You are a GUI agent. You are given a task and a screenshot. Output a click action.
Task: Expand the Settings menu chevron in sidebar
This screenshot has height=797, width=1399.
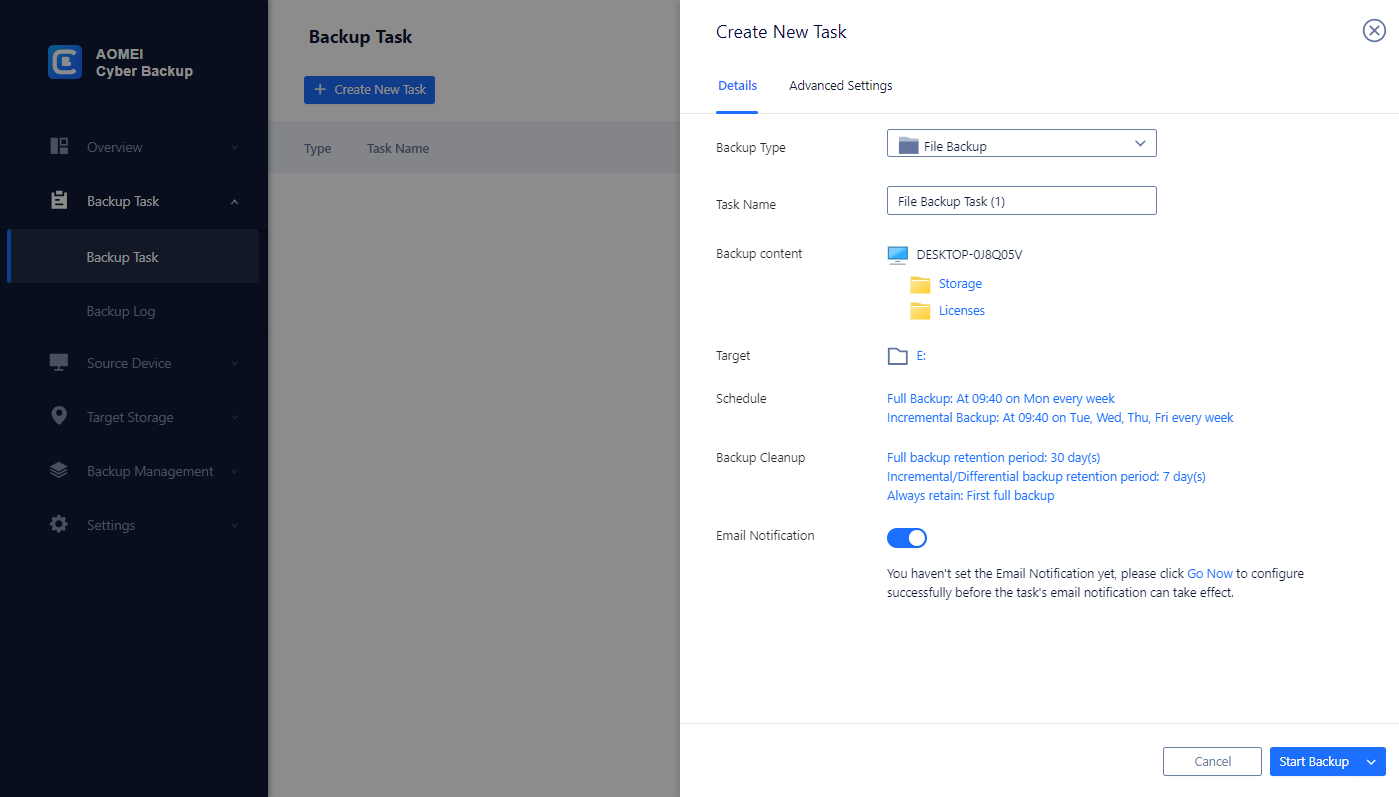pos(235,525)
